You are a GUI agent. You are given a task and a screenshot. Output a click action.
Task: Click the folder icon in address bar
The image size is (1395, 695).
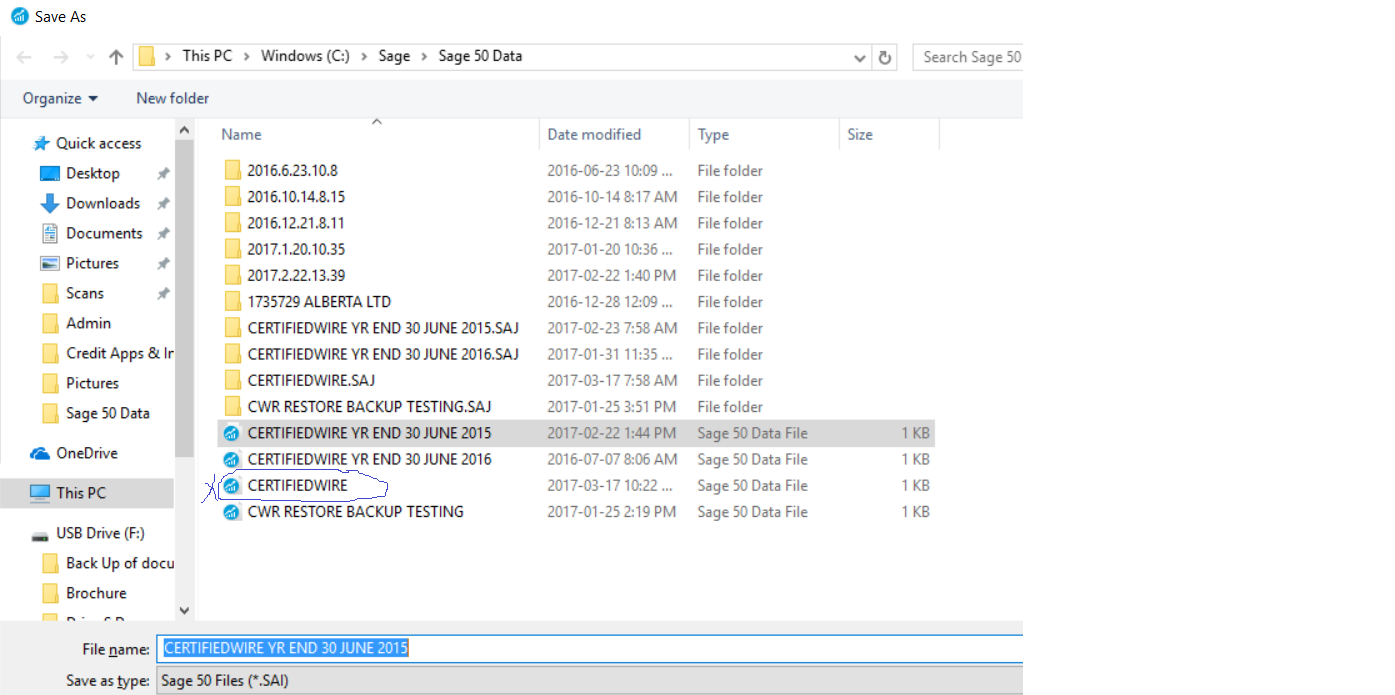click(x=147, y=56)
